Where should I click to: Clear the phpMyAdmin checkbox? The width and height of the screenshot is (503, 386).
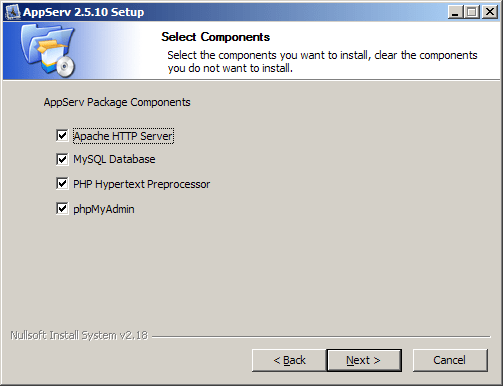62,209
